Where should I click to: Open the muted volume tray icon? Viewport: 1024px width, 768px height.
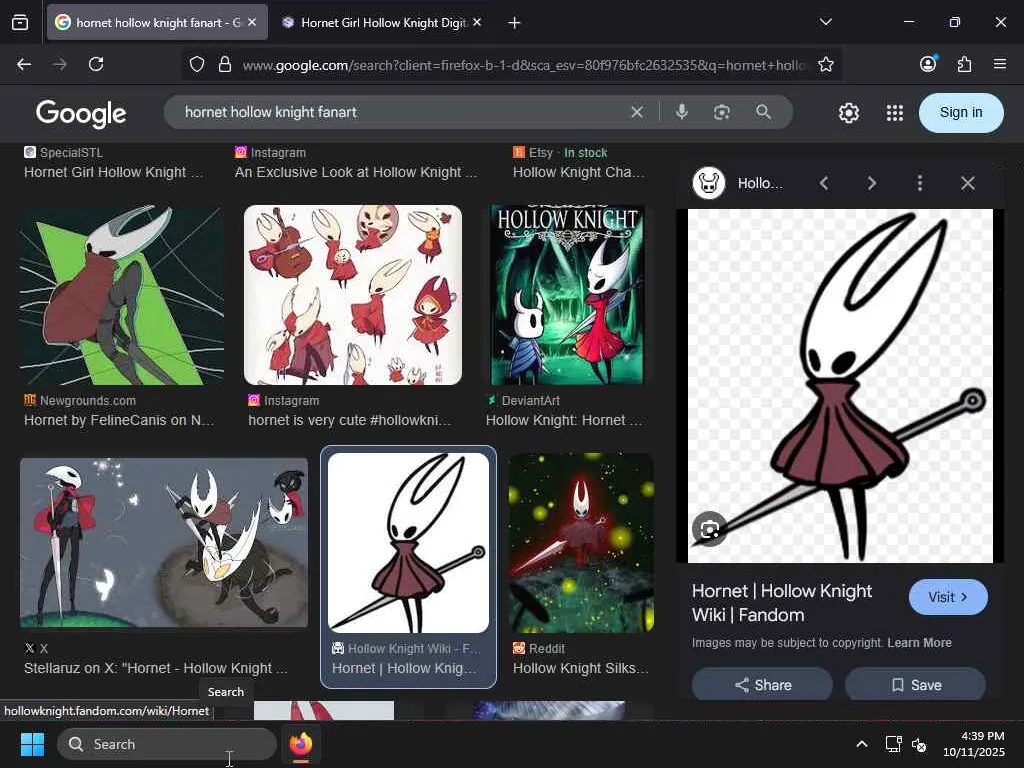point(919,744)
